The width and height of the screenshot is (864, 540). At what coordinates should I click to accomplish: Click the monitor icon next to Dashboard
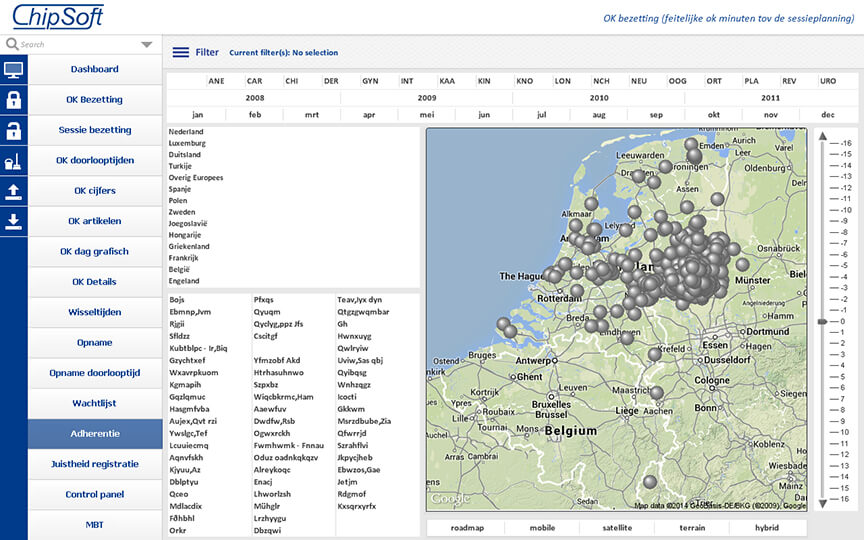[x=13, y=70]
